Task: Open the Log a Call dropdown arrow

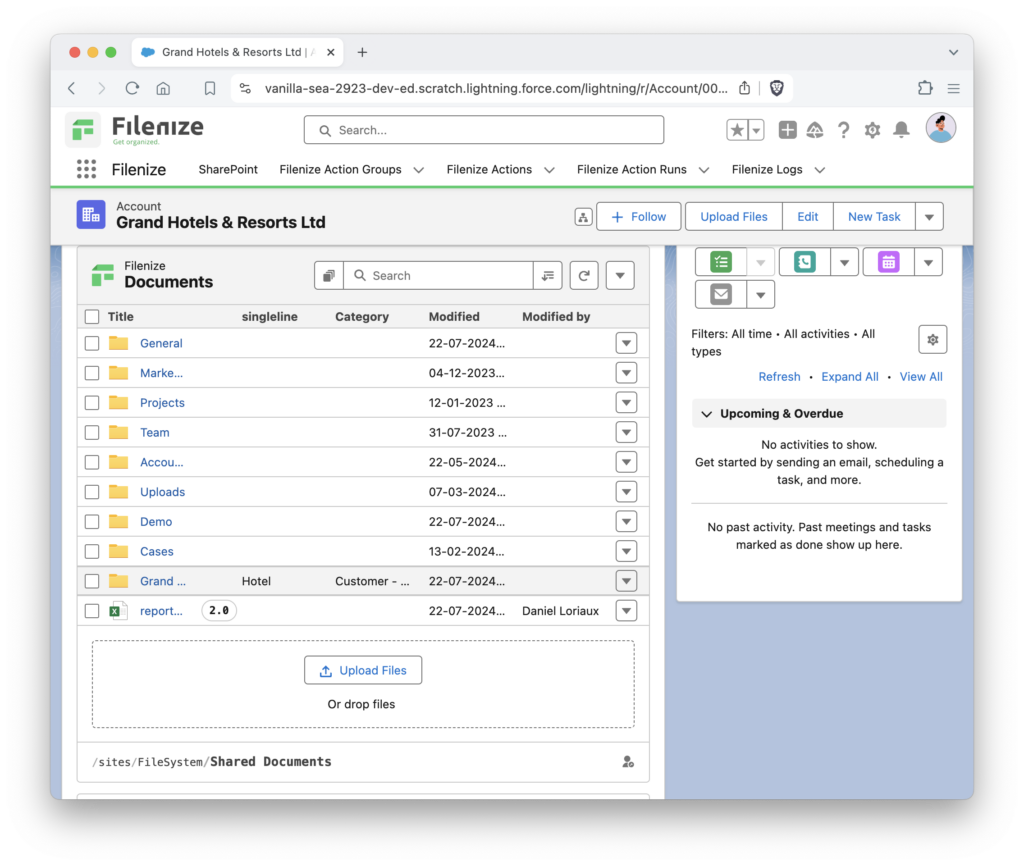Action: click(x=844, y=263)
